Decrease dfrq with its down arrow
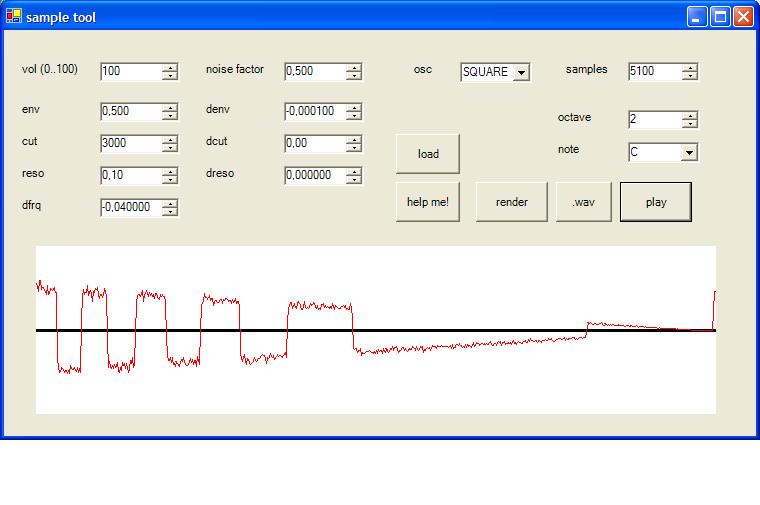Viewport: 760px width, 505px height. click(x=170, y=211)
